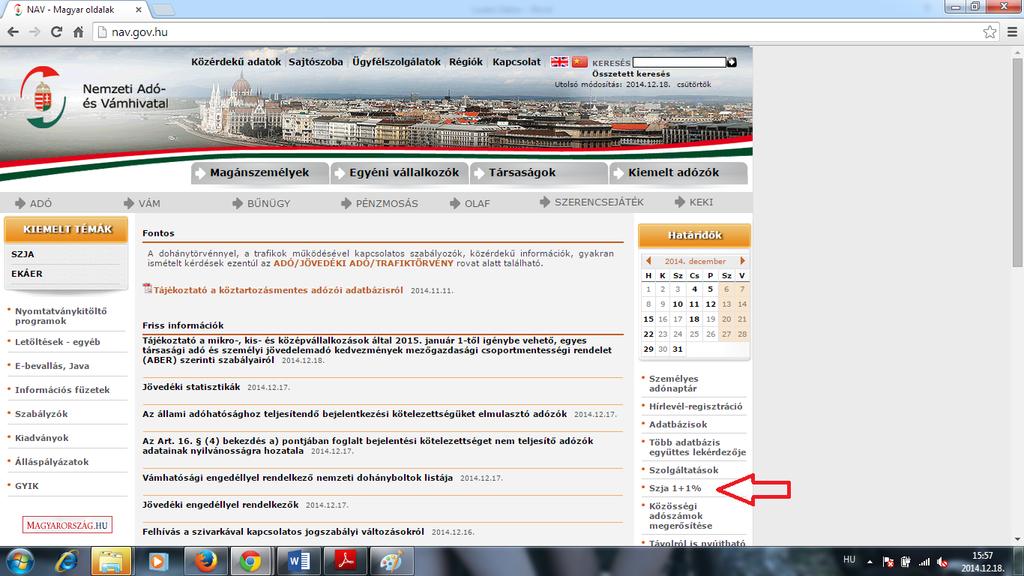Open the Társaságok tab
The height and width of the screenshot is (576, 1024).
(x=539, y=173)
